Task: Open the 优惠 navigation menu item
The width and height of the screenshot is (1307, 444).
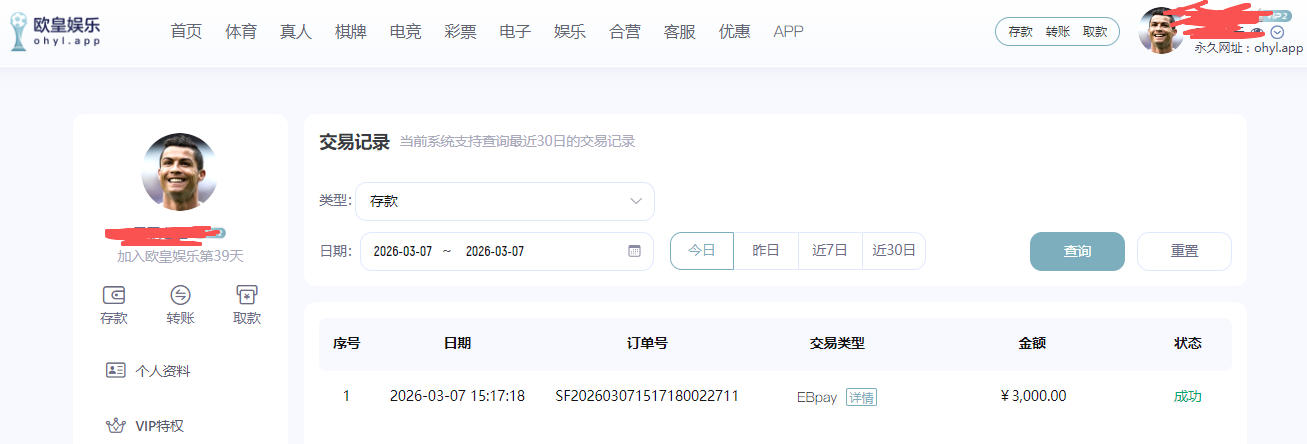Action: (x=734, y=32)
